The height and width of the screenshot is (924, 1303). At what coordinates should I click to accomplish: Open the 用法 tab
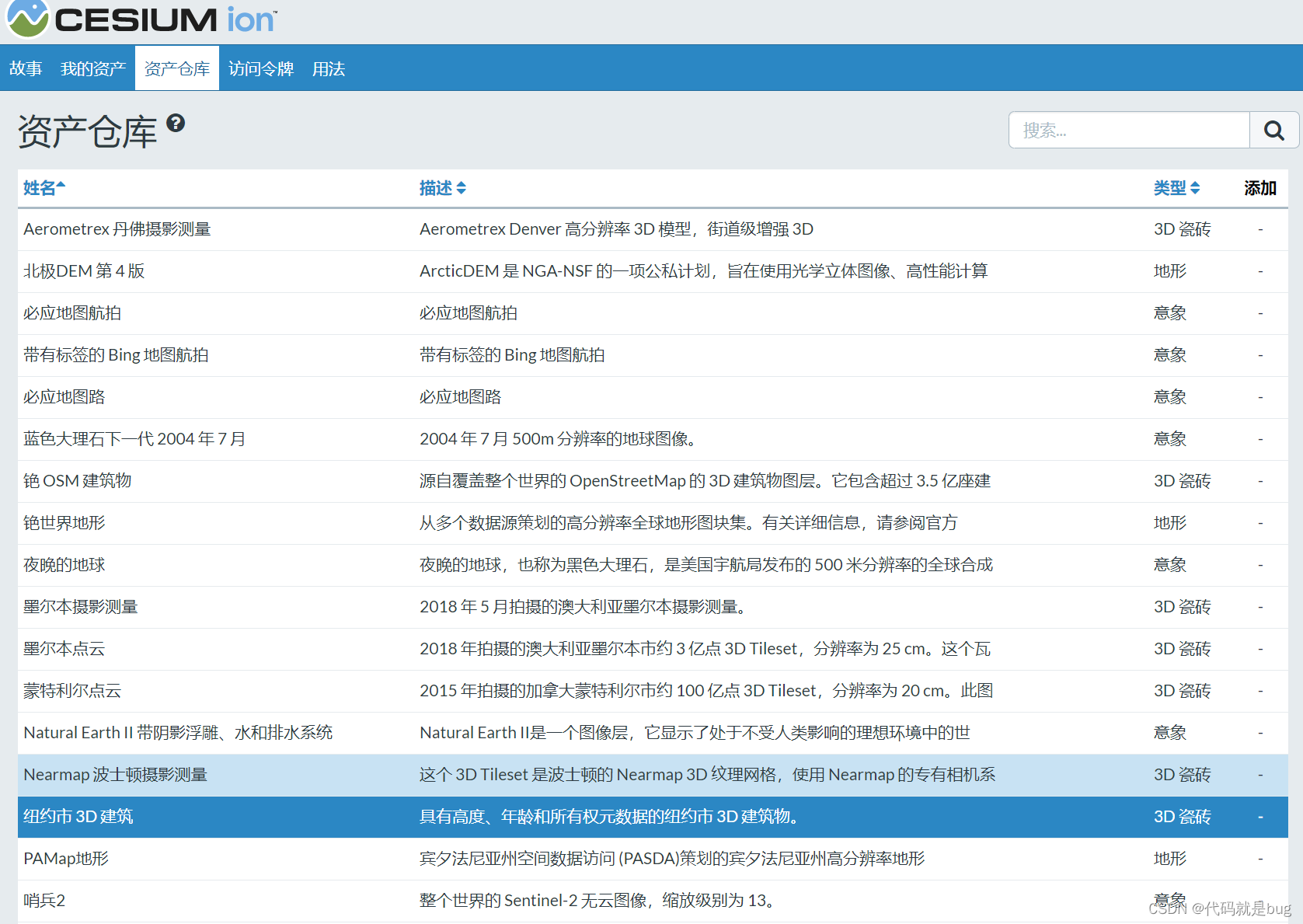(329, 68)
